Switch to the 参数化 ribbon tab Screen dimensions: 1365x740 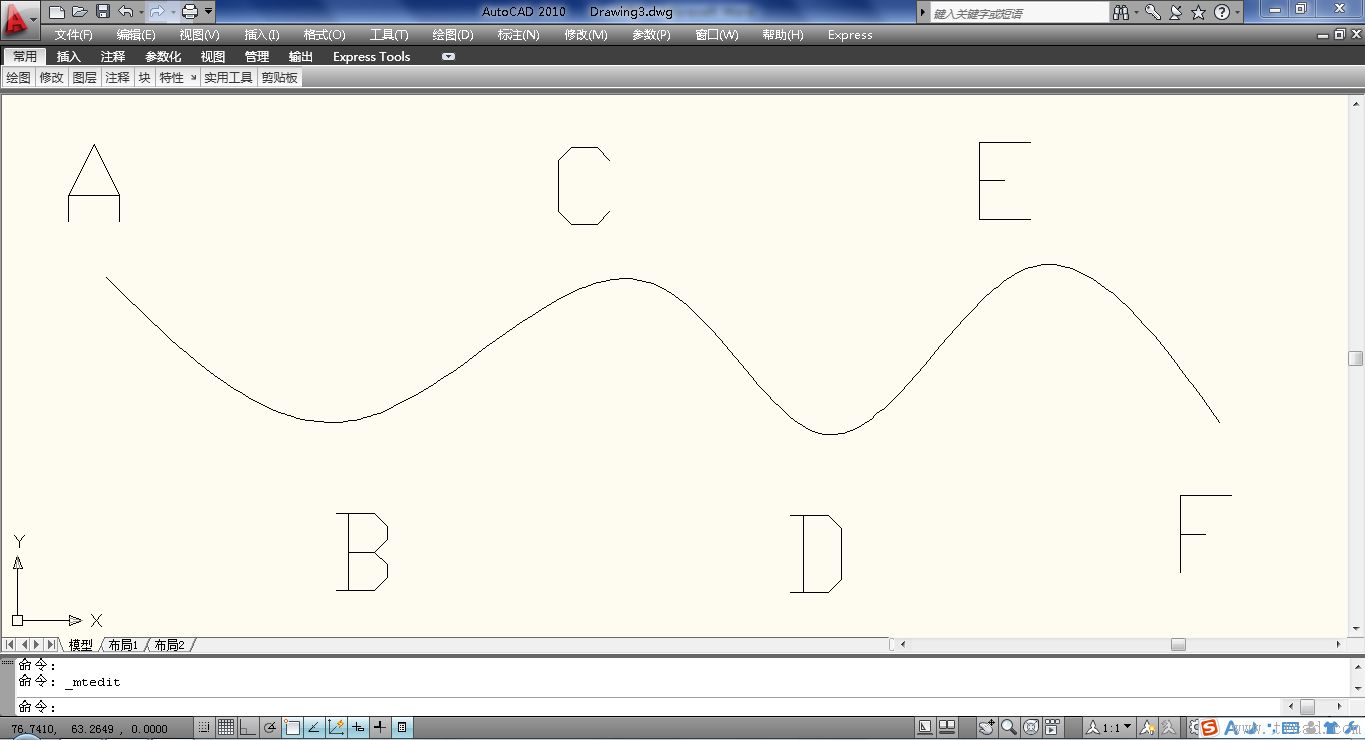(x=163, y=57)
